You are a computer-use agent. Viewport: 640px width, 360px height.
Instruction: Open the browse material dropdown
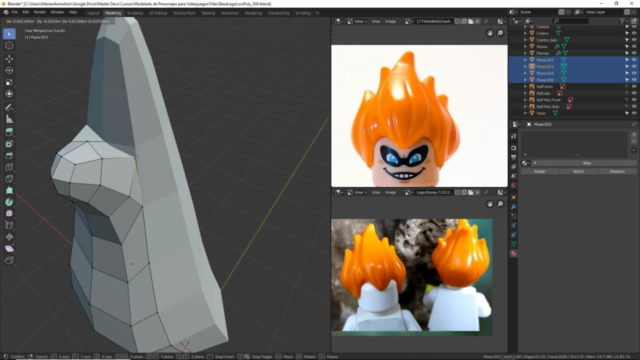point(526,163)
